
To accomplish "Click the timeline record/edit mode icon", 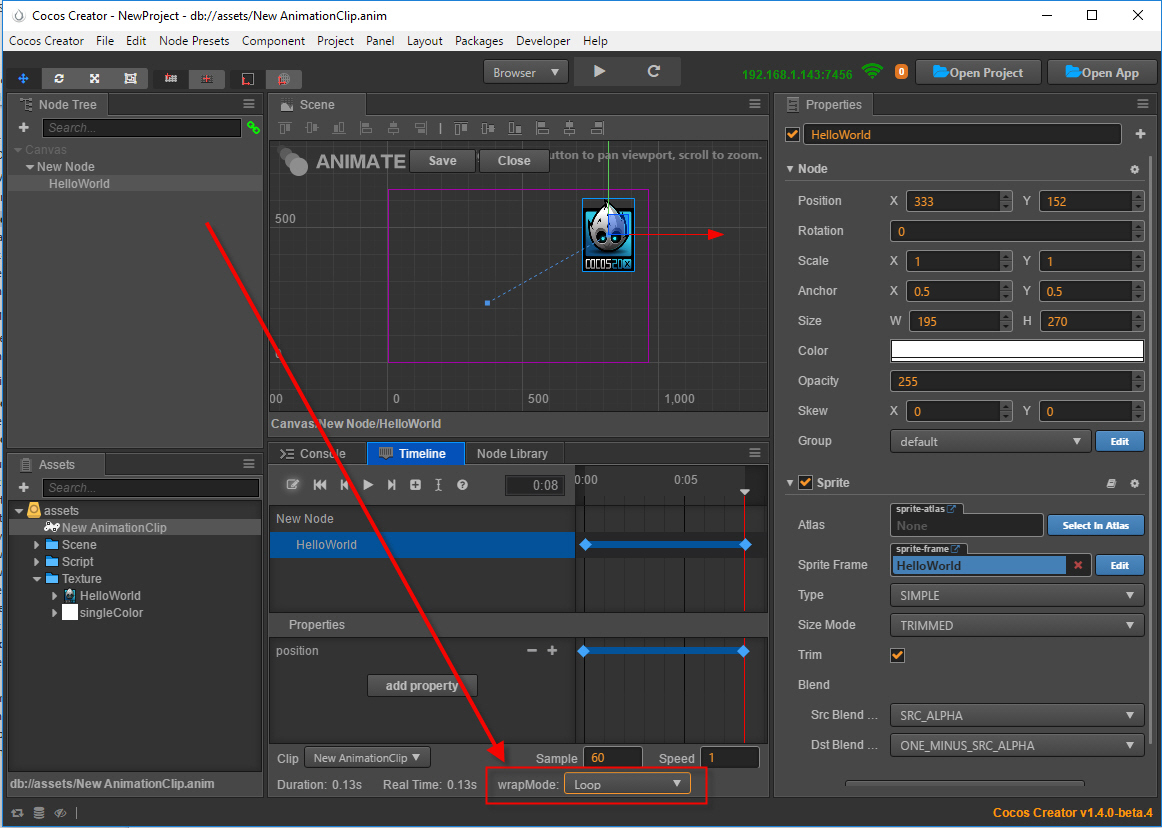I will [293, 485].
